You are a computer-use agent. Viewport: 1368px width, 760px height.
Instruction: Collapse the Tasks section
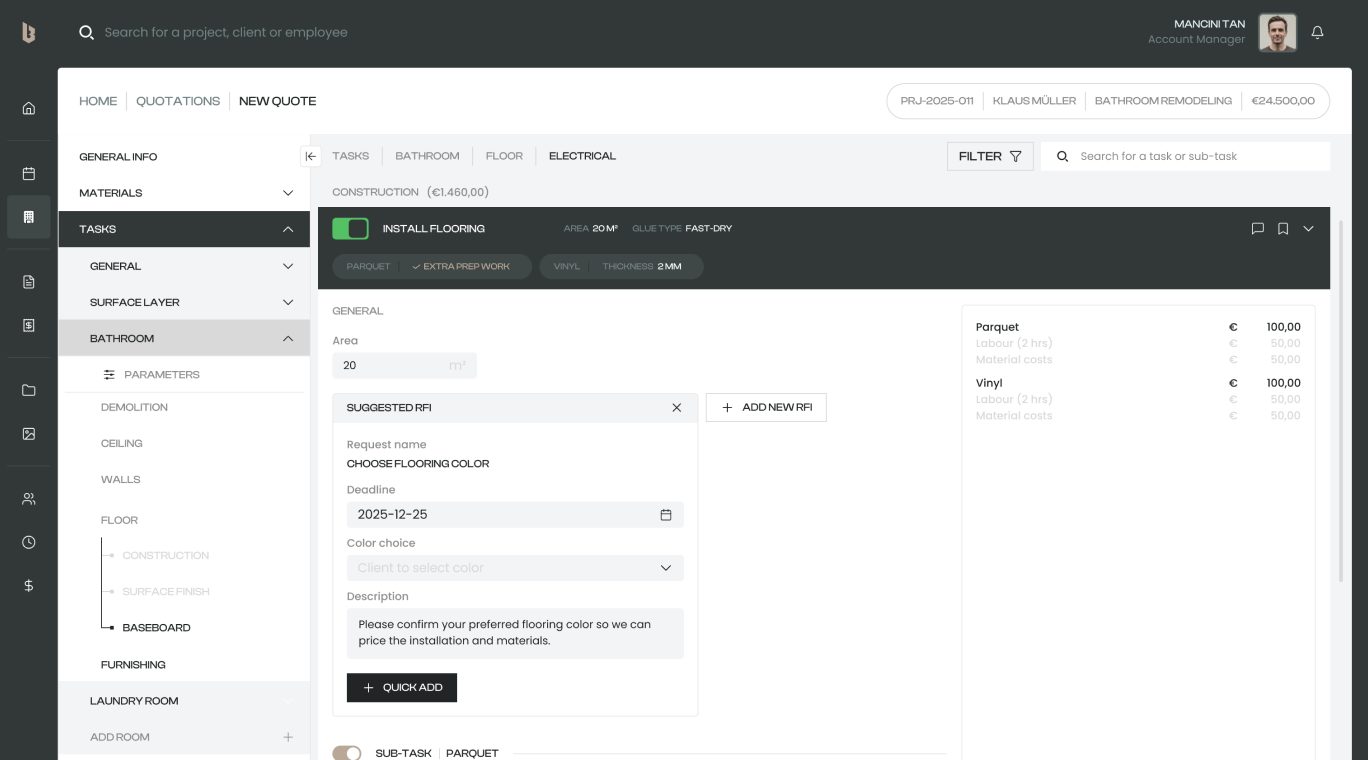(288, 229)
